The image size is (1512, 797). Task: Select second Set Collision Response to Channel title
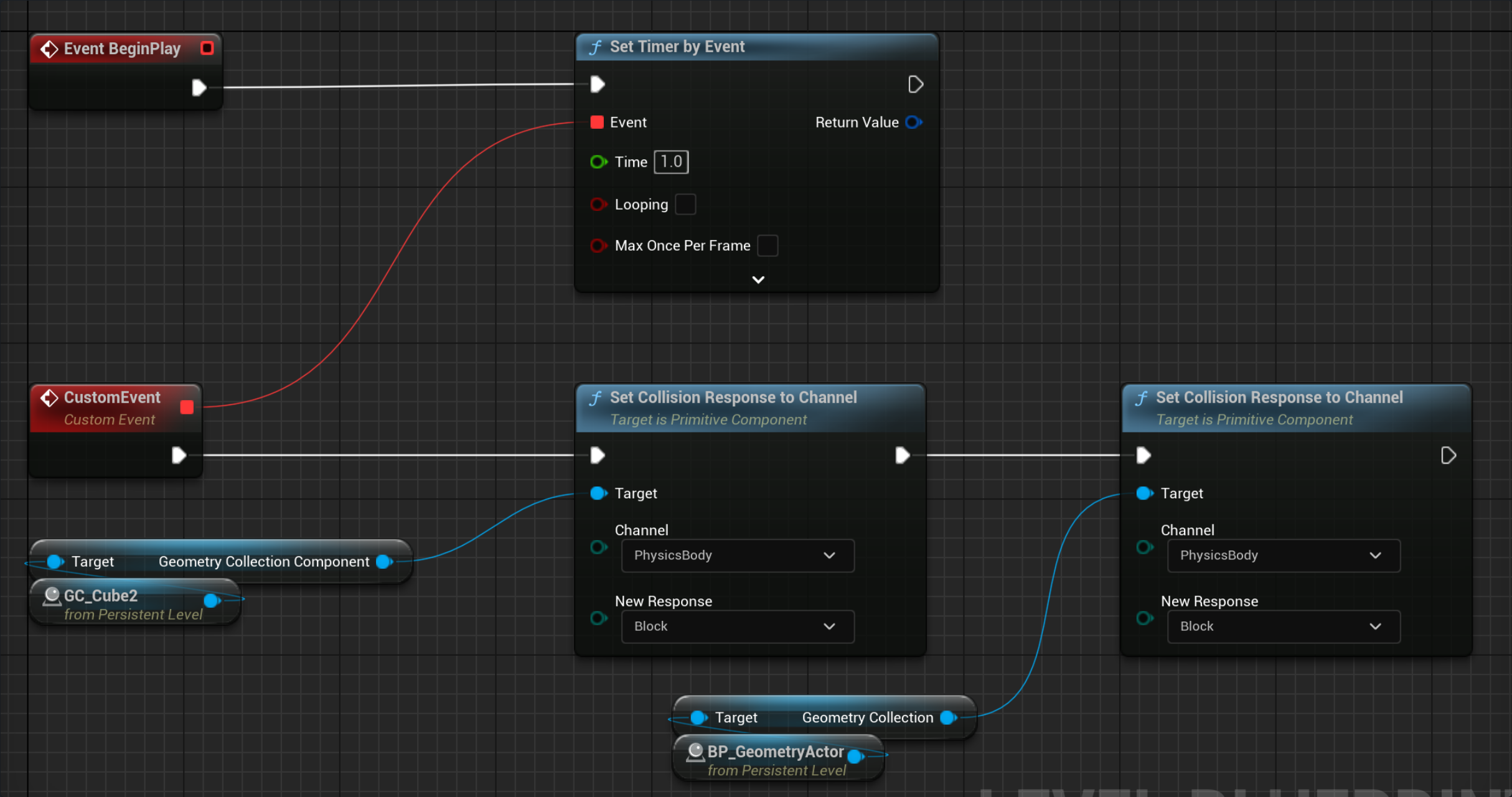(x=1279, y=398)
